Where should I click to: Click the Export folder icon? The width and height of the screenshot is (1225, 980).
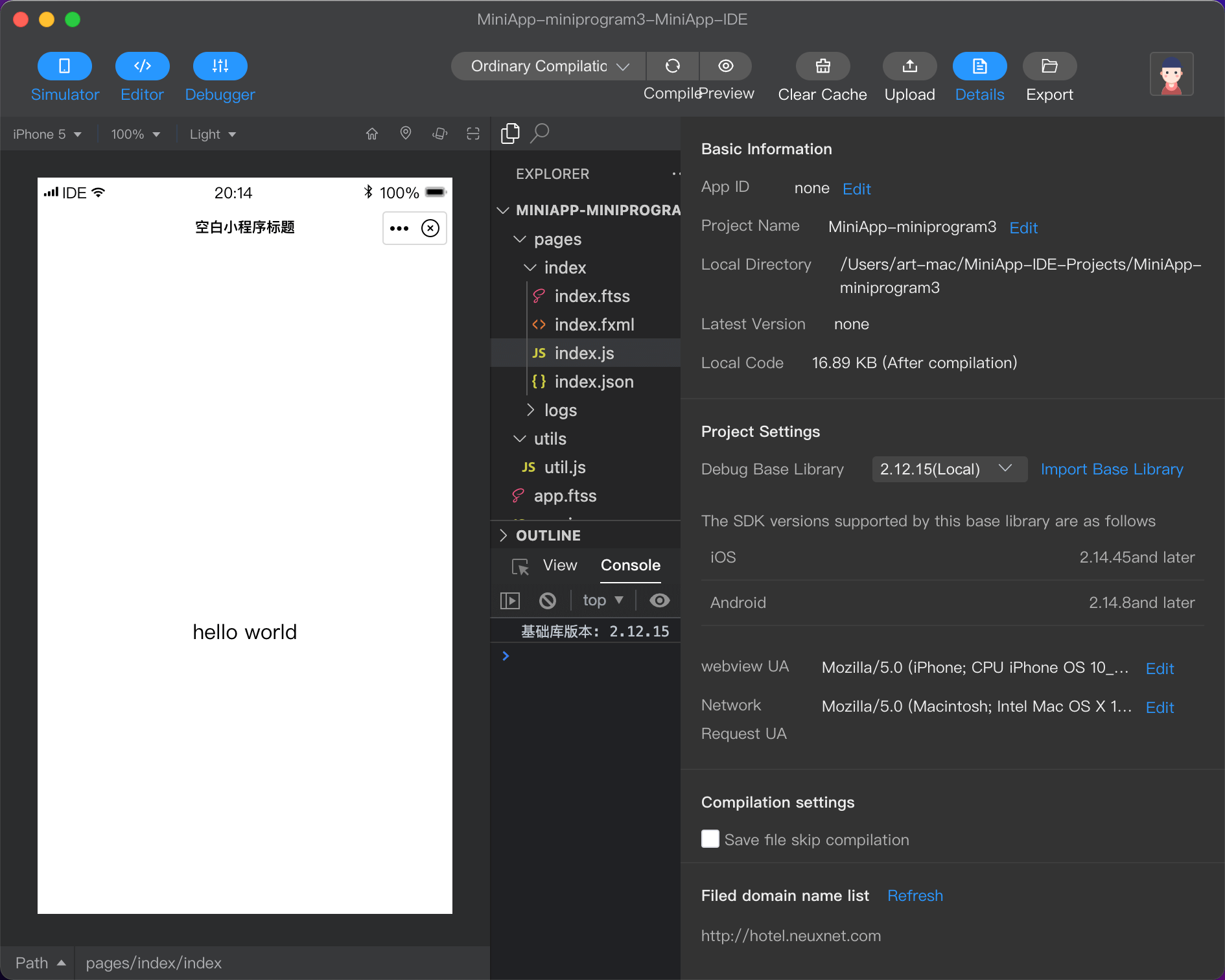[1050, 66]
